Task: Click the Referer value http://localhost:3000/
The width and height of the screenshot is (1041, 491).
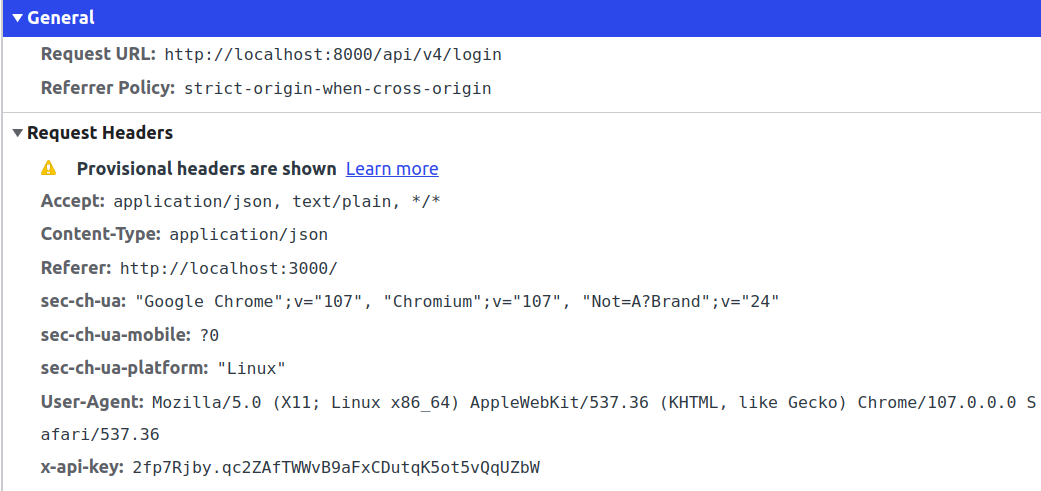Action: 228,269
